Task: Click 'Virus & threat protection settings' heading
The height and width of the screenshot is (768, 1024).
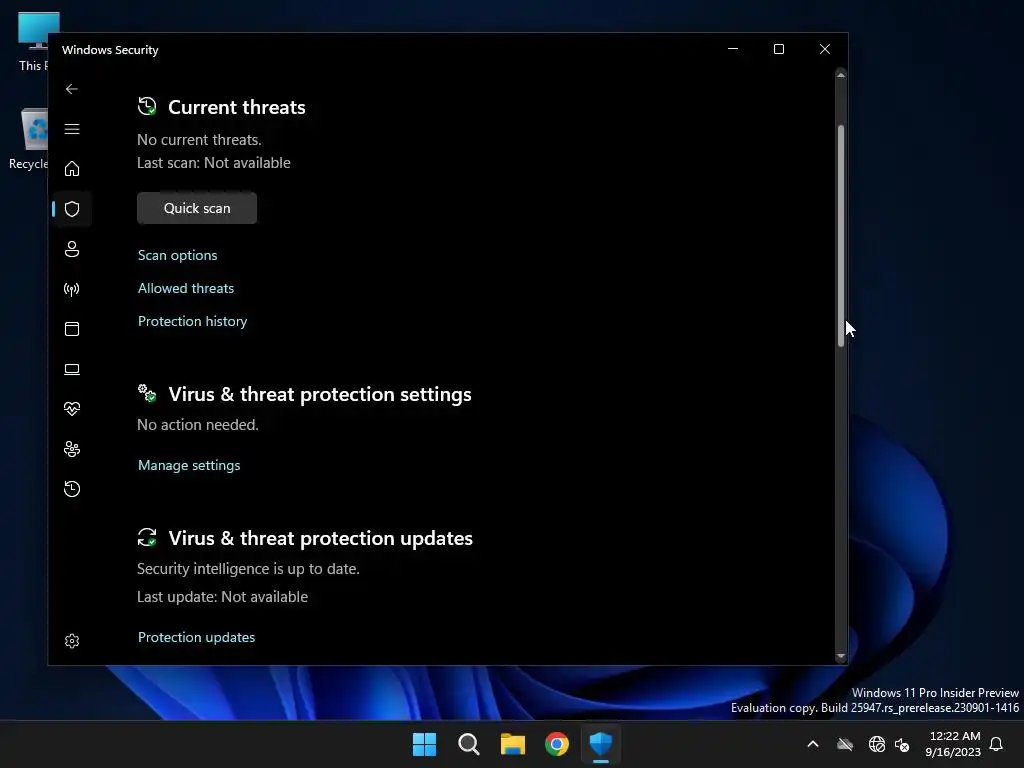Action: (x=320, y=394)
